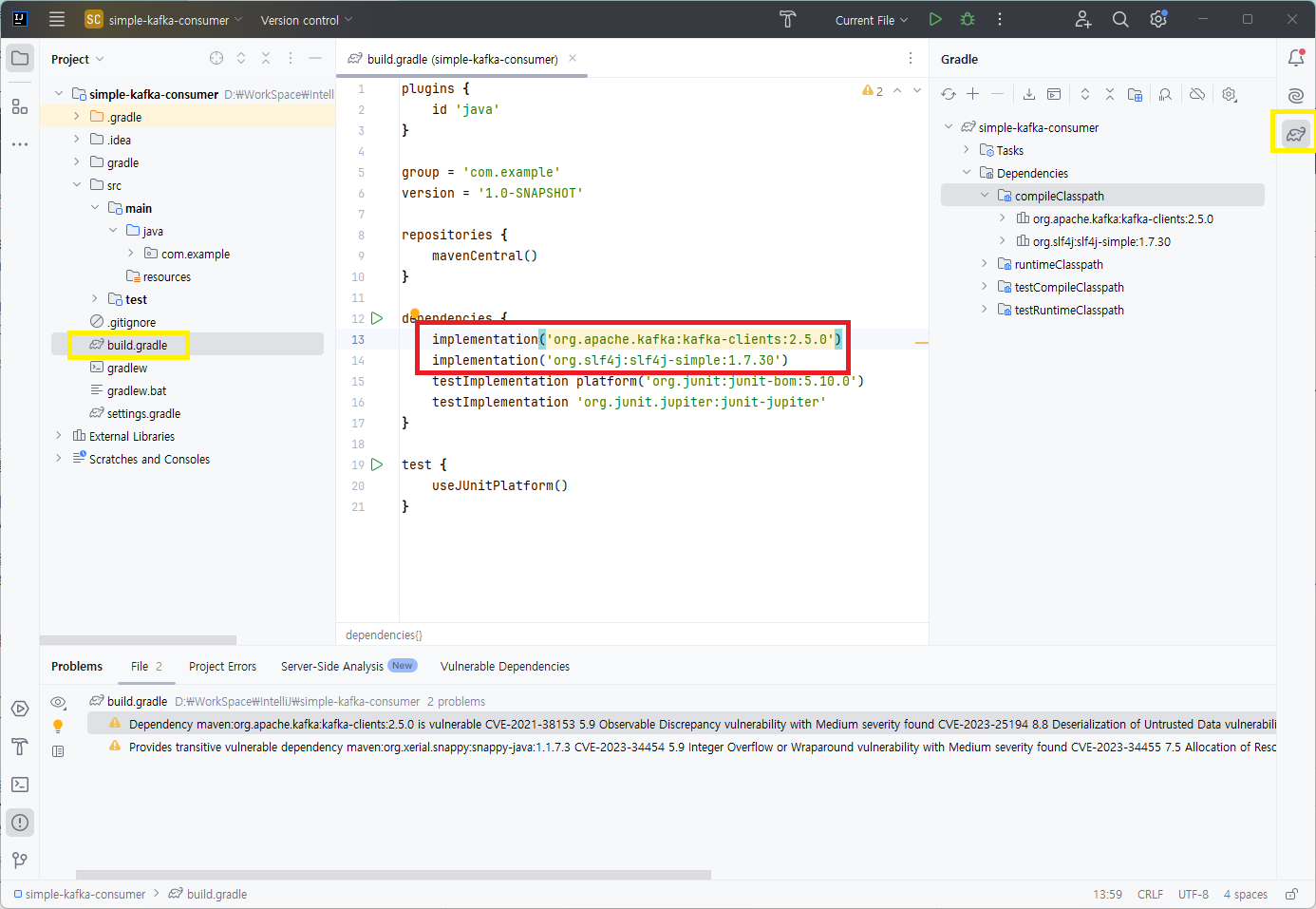
Task: Open Project panel options menu
Action: tap(291, 58)
